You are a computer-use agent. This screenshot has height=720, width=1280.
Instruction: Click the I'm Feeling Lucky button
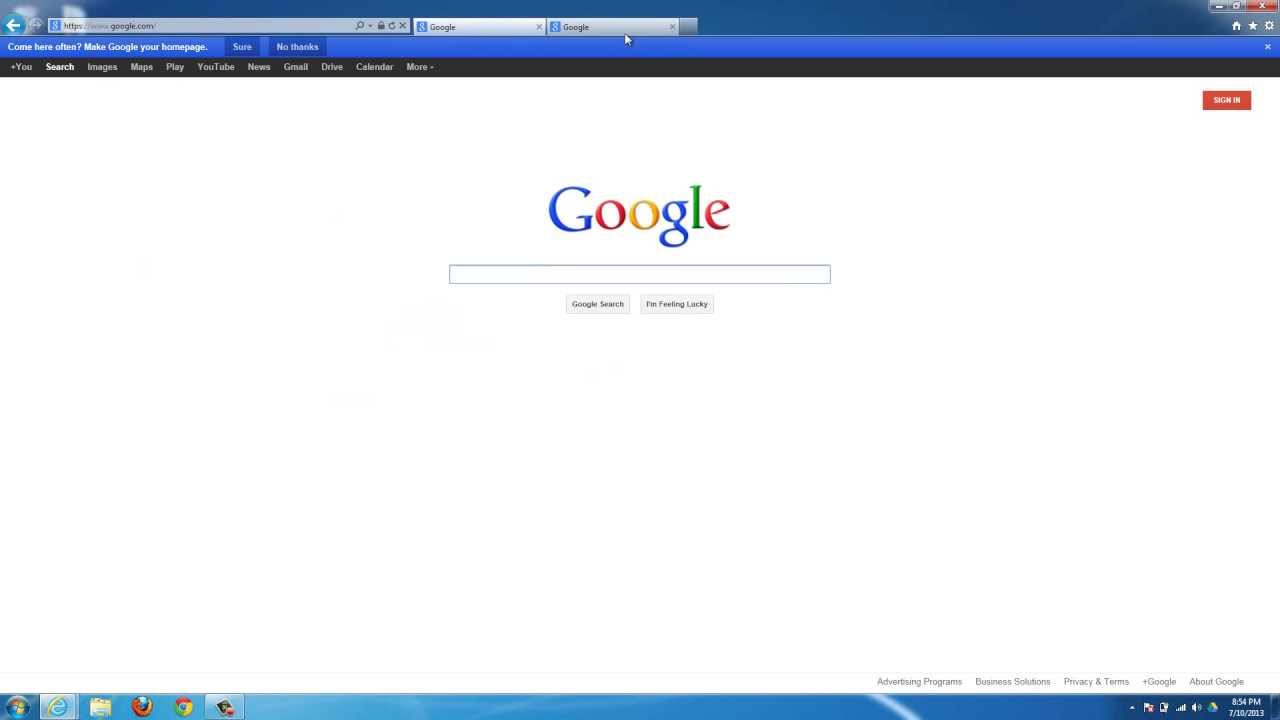pyautogui.click(x=677, y=304)
